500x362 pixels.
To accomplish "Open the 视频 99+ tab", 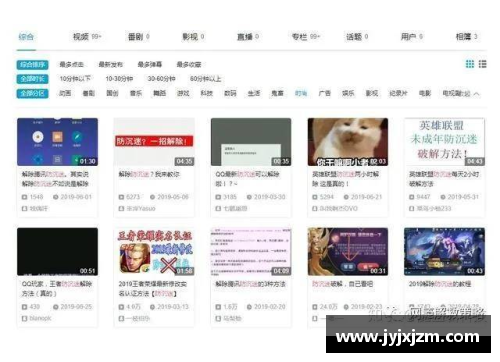I will click(87, 37).
